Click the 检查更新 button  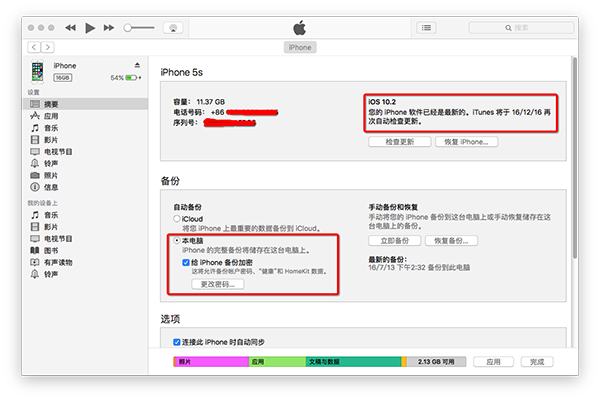(399, 142)
